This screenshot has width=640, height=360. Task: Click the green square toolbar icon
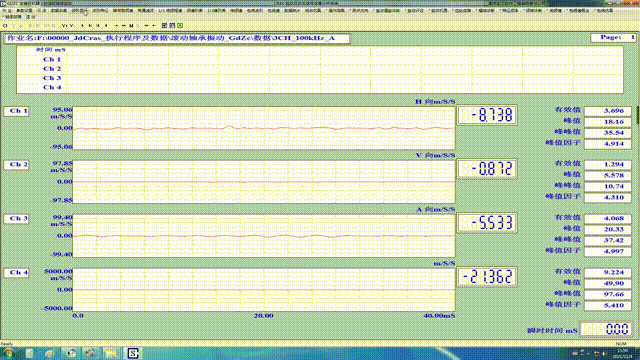180,25
